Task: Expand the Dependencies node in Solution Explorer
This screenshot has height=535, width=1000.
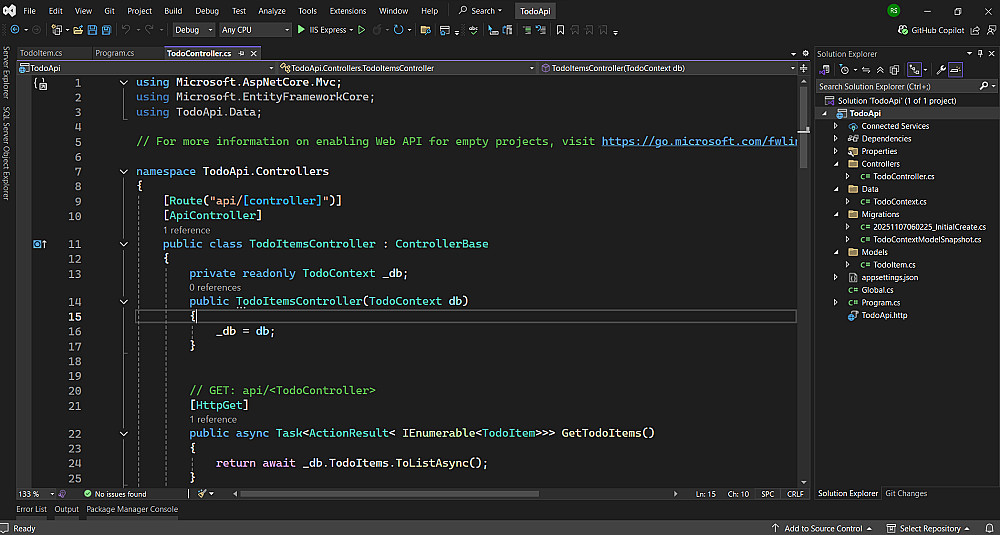Action: tap(837, 139)
